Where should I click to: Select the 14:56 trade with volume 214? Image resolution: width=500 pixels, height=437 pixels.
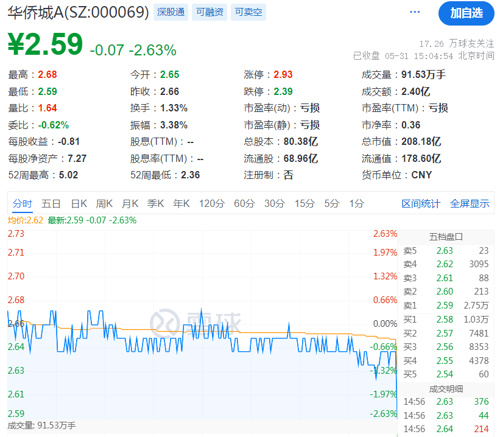pos(446,429)
